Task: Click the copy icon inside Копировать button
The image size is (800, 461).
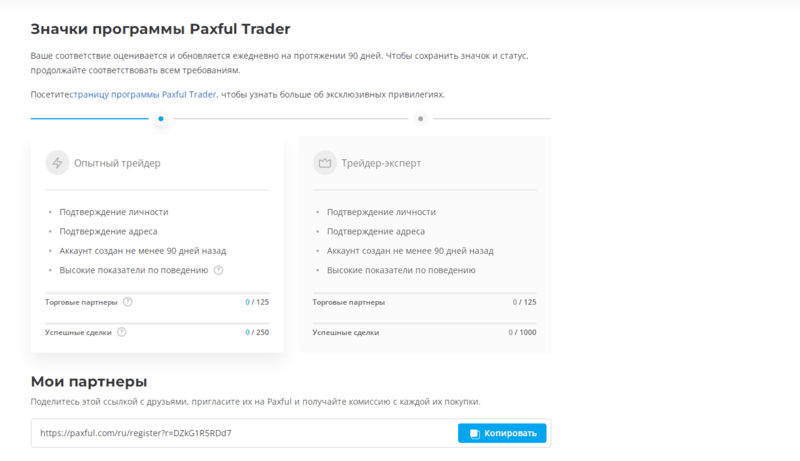Action: pos(474,433)
